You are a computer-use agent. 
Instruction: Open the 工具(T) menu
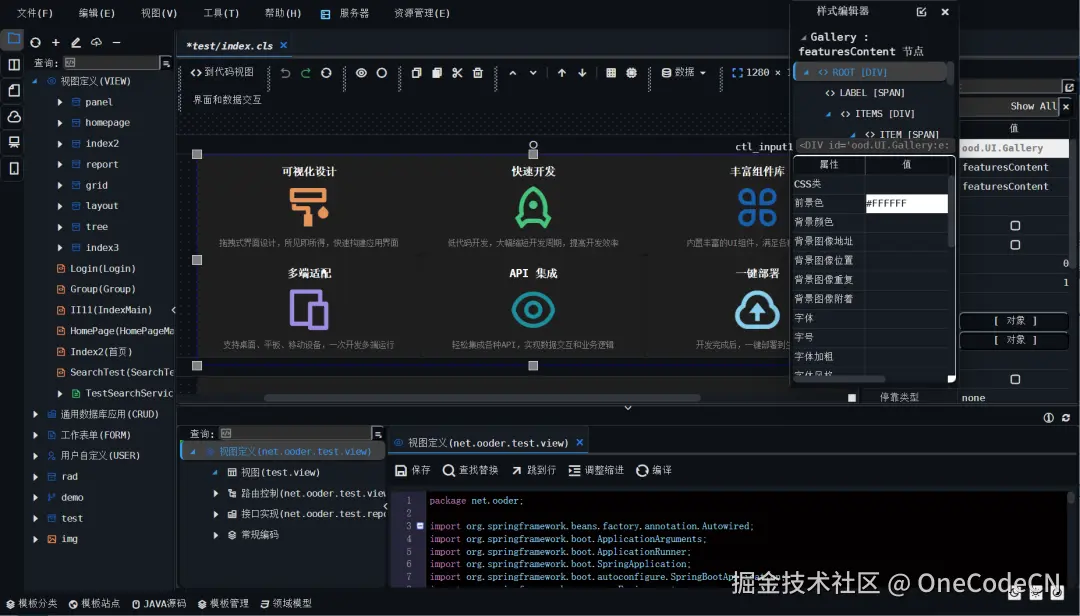pos(221,13)
